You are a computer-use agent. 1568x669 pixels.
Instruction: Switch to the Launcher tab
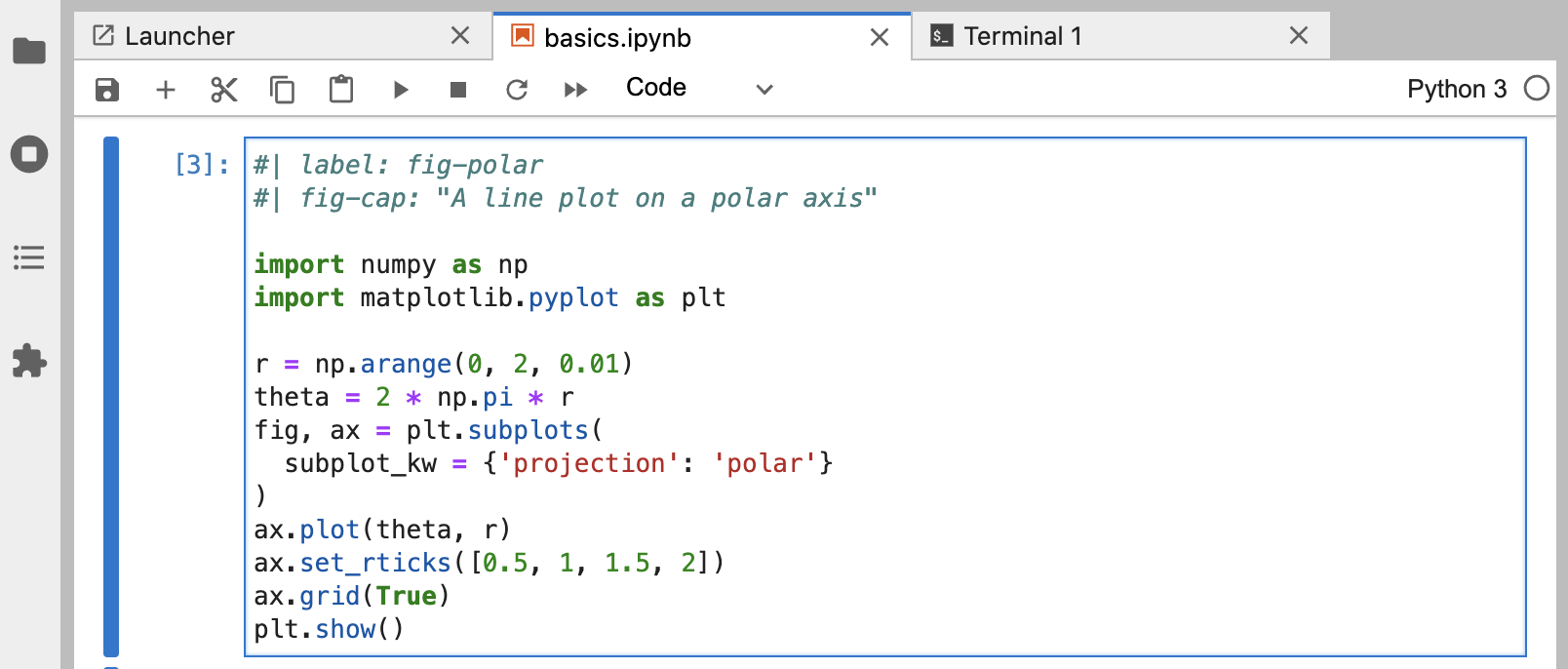[x=180, y=37]
